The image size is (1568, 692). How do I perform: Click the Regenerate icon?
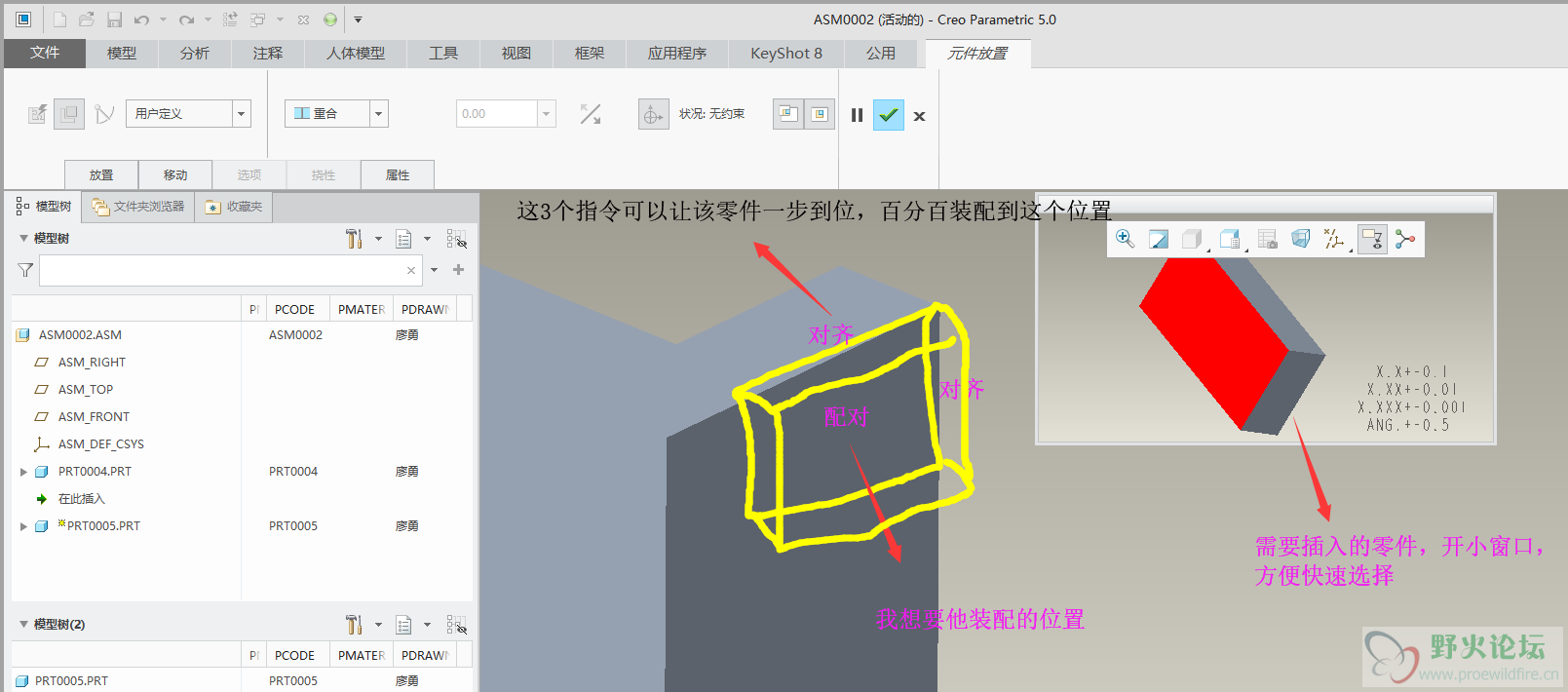point(230,19)
